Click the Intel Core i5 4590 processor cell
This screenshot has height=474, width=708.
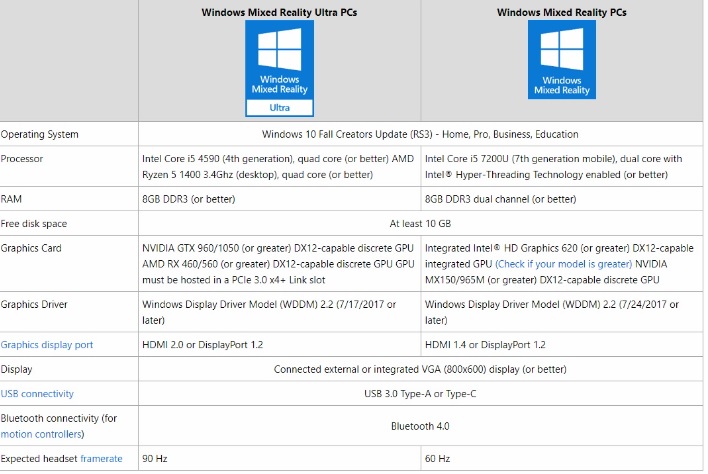tap(280, 166)
